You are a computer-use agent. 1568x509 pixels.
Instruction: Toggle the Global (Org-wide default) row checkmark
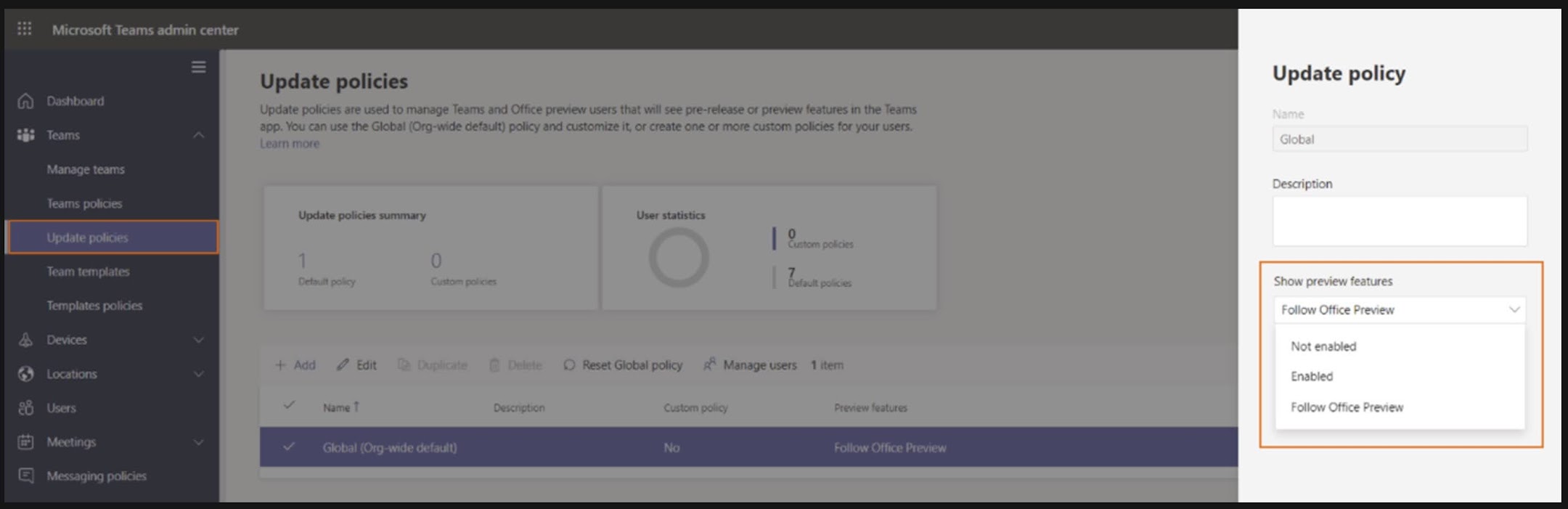click(289, 447)
